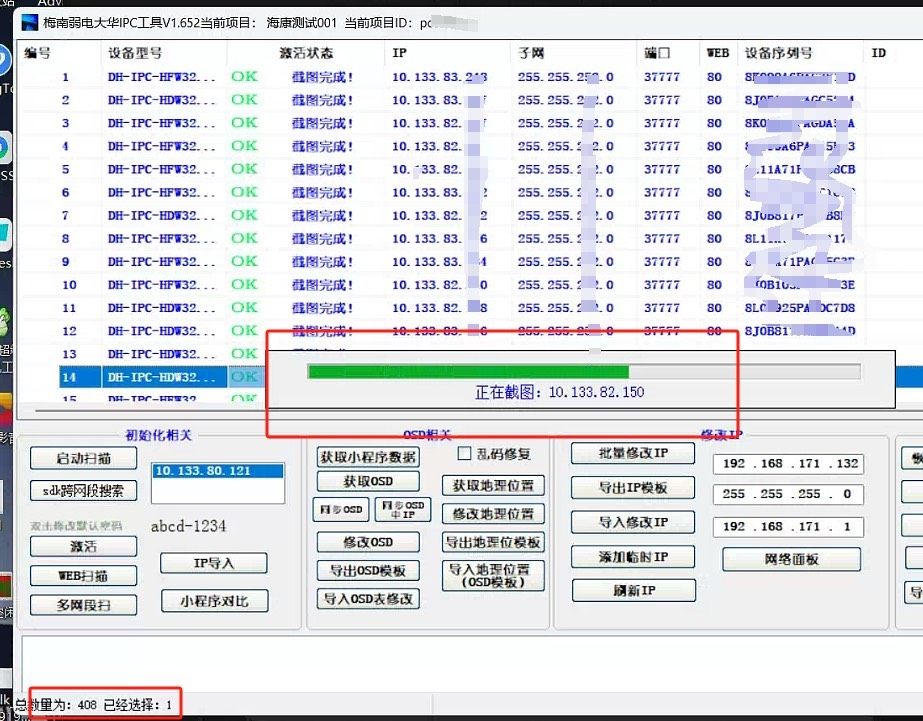Focus the gateway field 192.168.171.1

click(788, 526)
